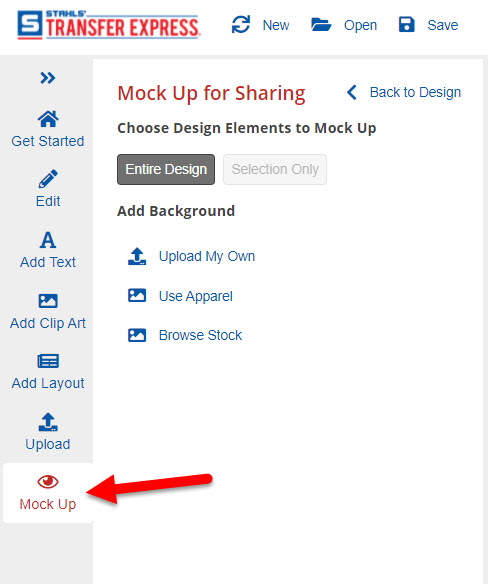Click the New refresh icon
Viewport: 488px width, 584px height.
point(241,25)
